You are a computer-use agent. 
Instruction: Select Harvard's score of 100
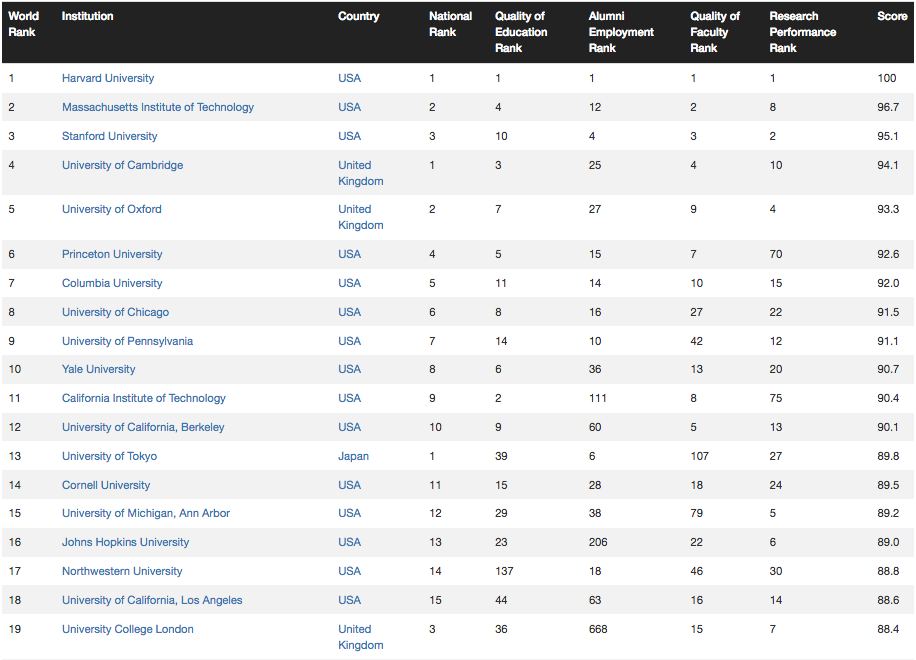tap(887, 78)
